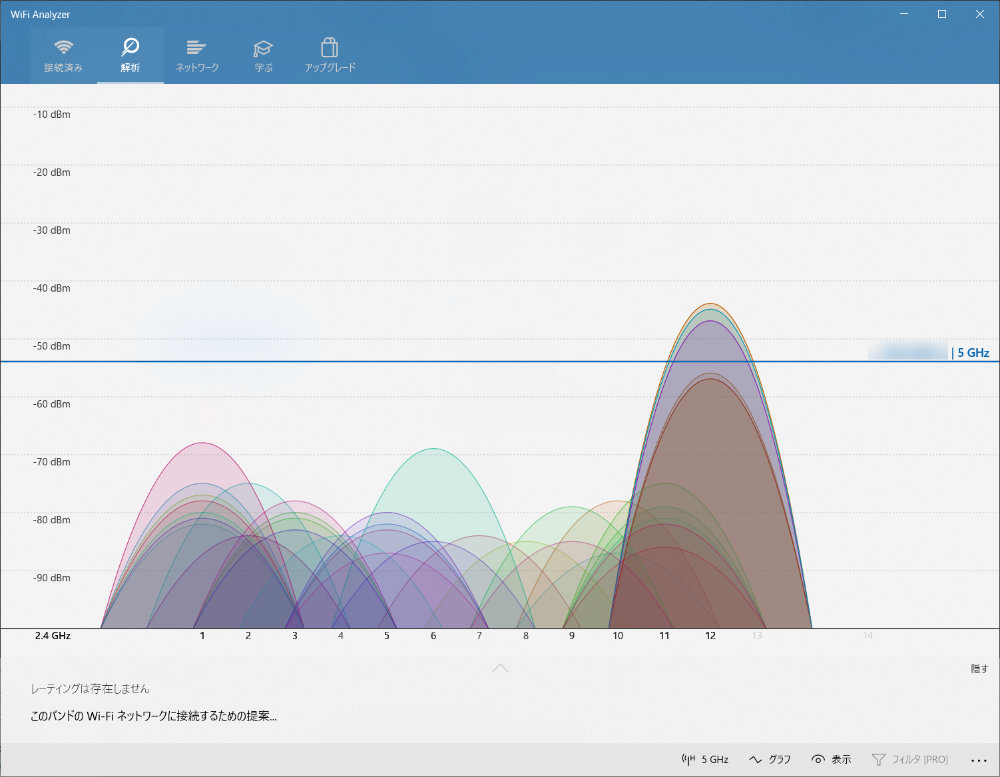Open the 接続済み (Connected) tab

coord(63,56)
